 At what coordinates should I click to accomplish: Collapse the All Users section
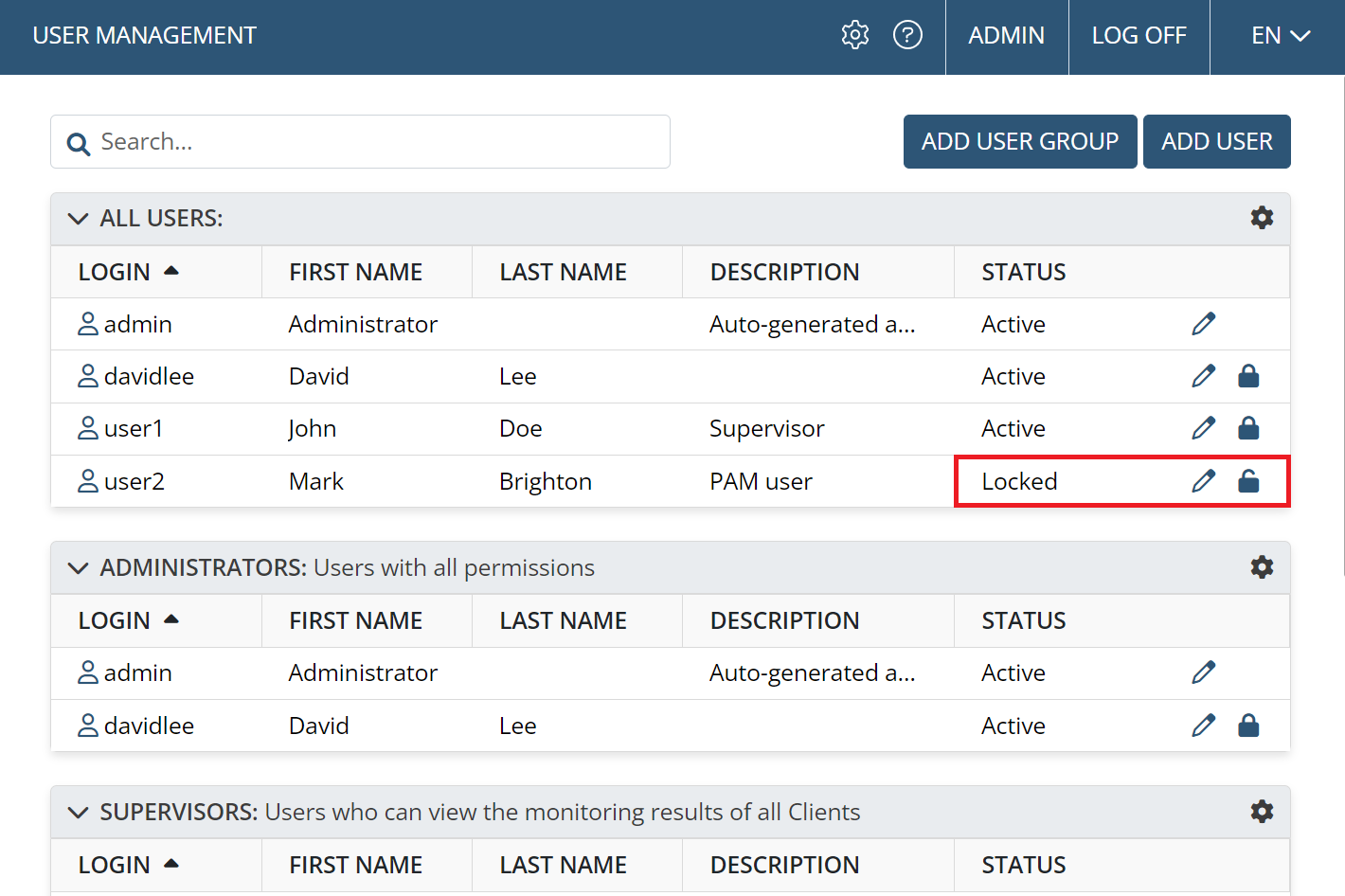[x=78, y=219]
